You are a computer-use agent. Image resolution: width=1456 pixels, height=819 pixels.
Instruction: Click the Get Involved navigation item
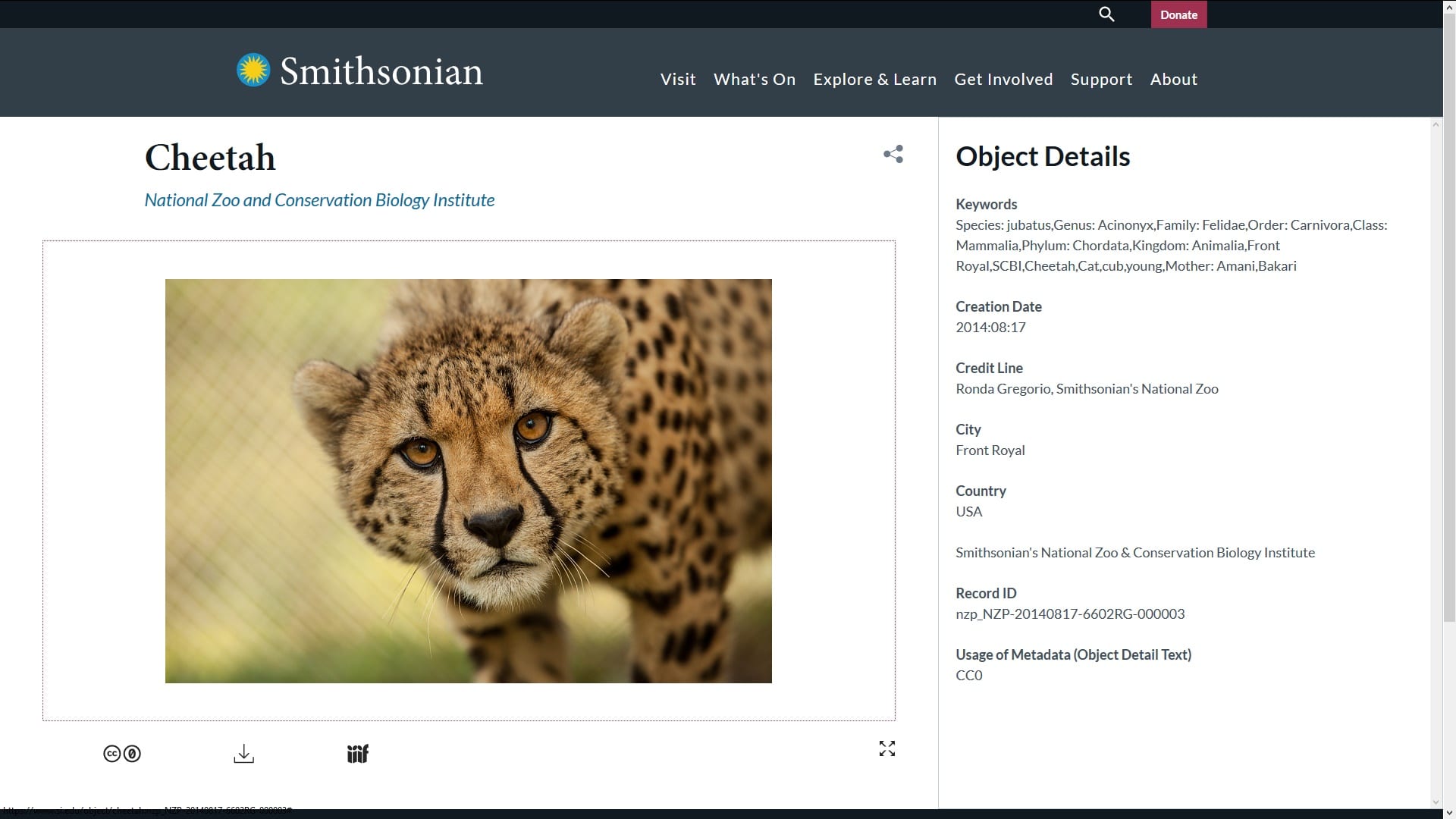point(1003,79)
